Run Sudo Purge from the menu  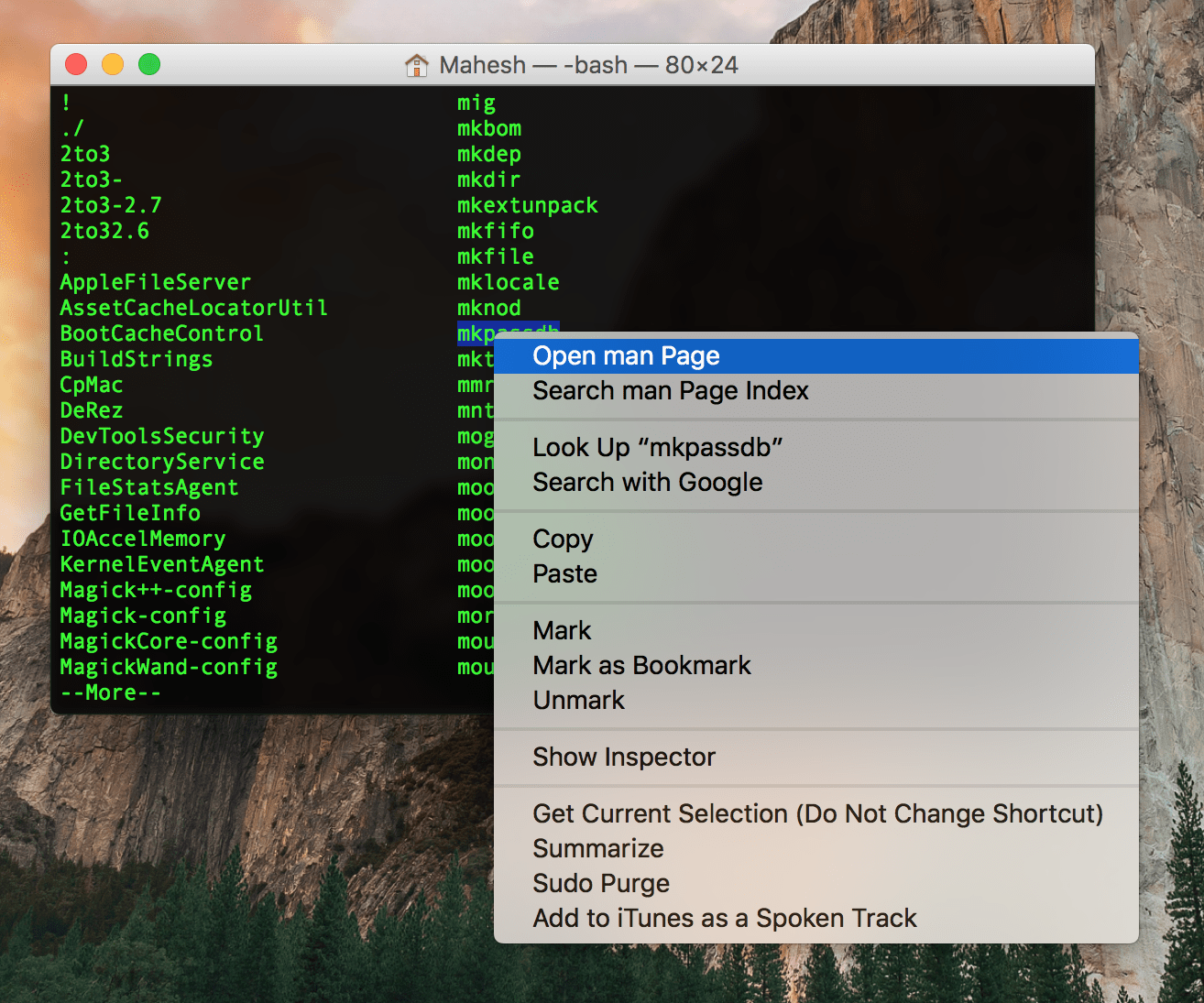tap(600, 883)
